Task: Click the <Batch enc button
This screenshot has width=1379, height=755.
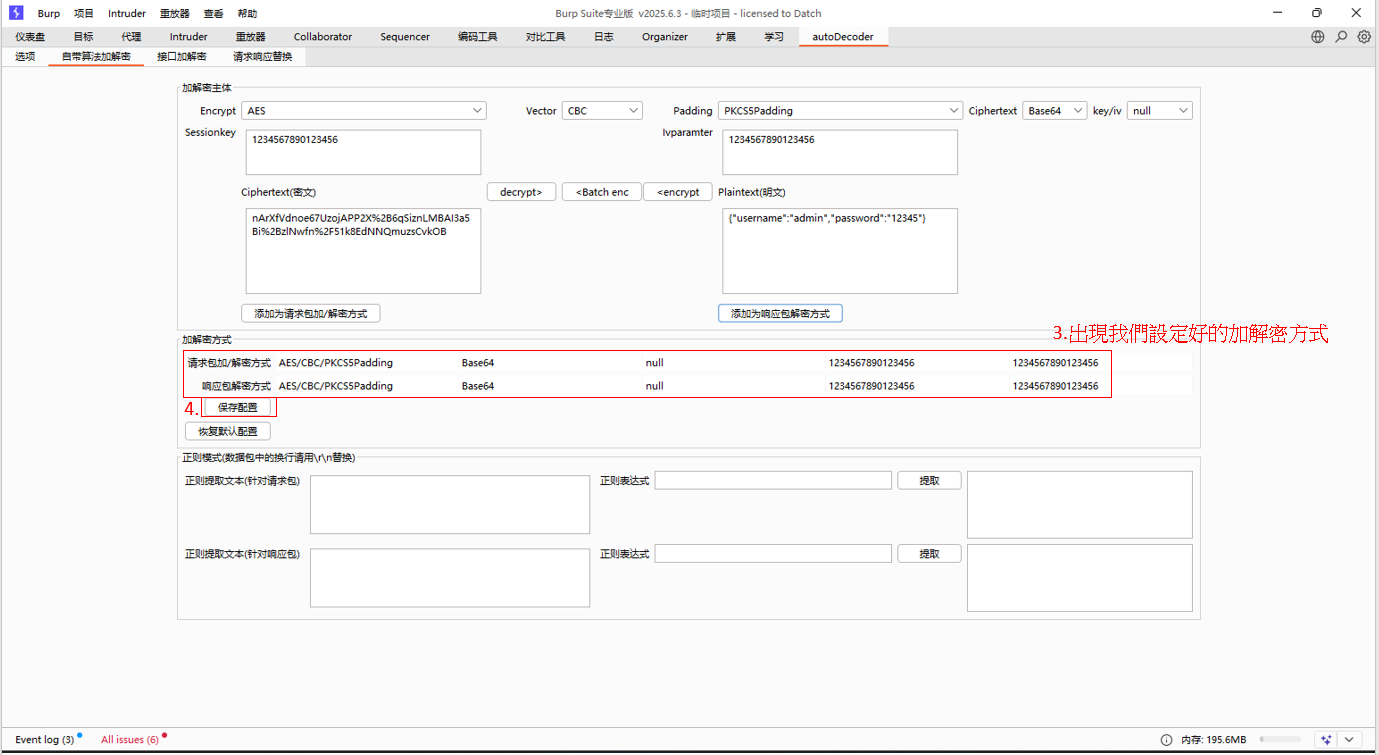Action: click(x=602, y=192)
